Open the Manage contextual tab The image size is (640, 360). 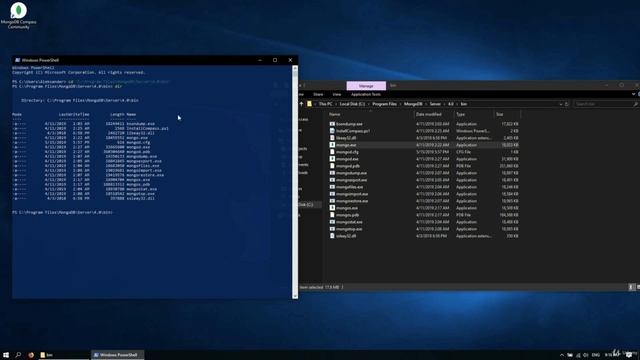pyautogui.click(x=366, y=86)
